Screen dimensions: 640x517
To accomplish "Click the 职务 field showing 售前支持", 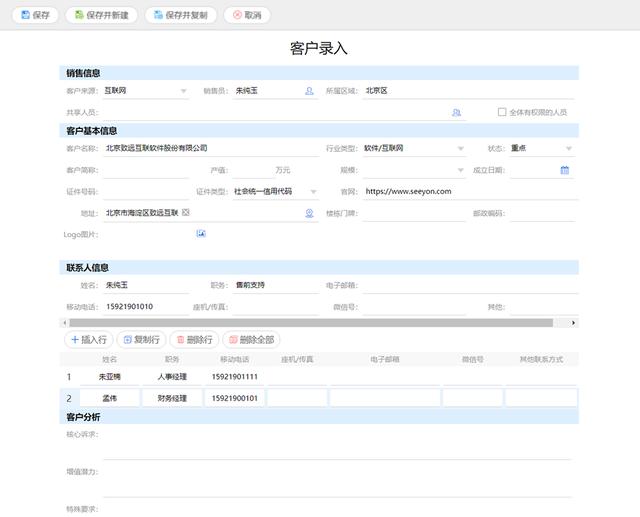I will click(276, 285).
